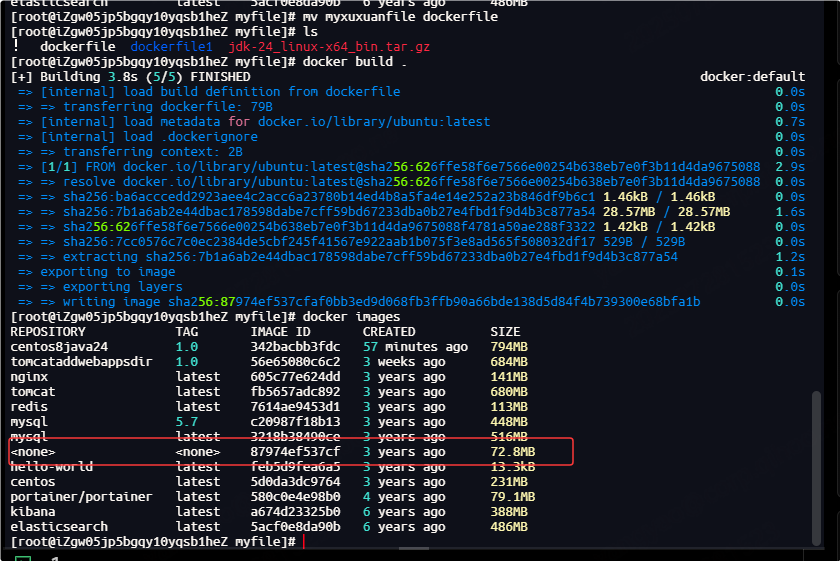Click the 388MB size value
Screen dimensions: 840x561
click(x=509, y=512)
